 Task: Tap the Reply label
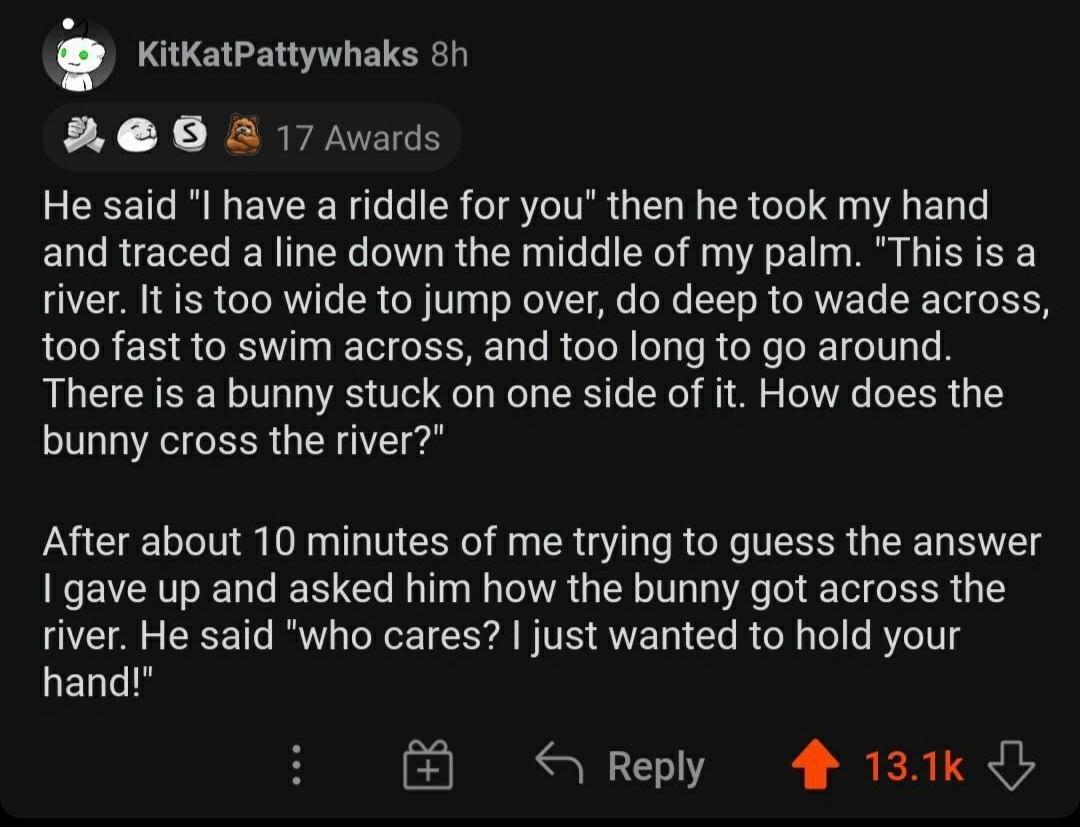pyautogui.click(x=656, y=766)
